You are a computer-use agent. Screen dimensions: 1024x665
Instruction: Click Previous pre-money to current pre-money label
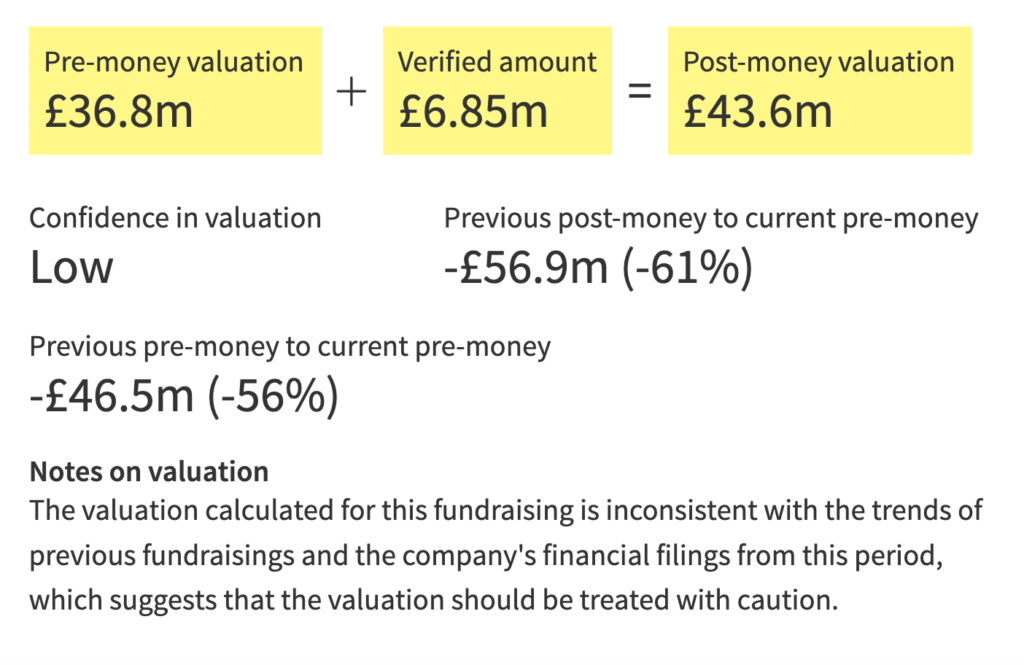point(290,346)
